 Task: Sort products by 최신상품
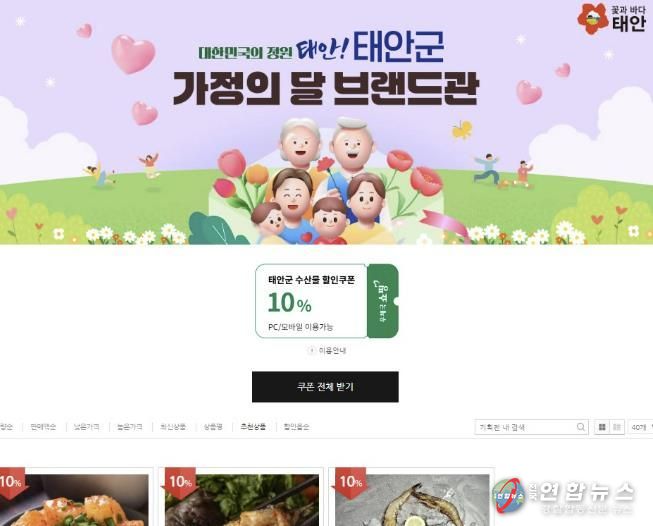coord(173,427)
